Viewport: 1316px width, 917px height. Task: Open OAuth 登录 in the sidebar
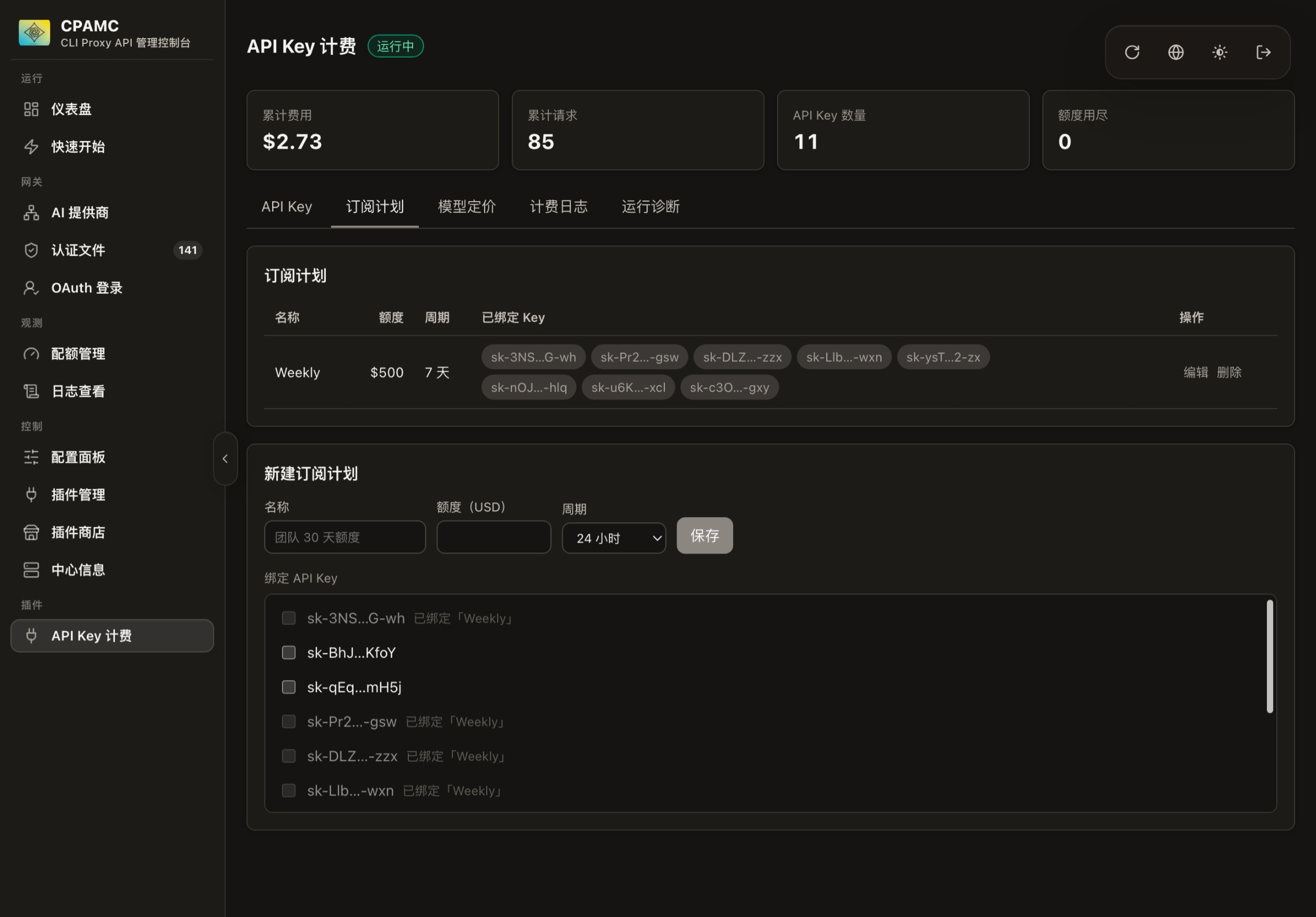pyautogui.click(x=112, y=288)
